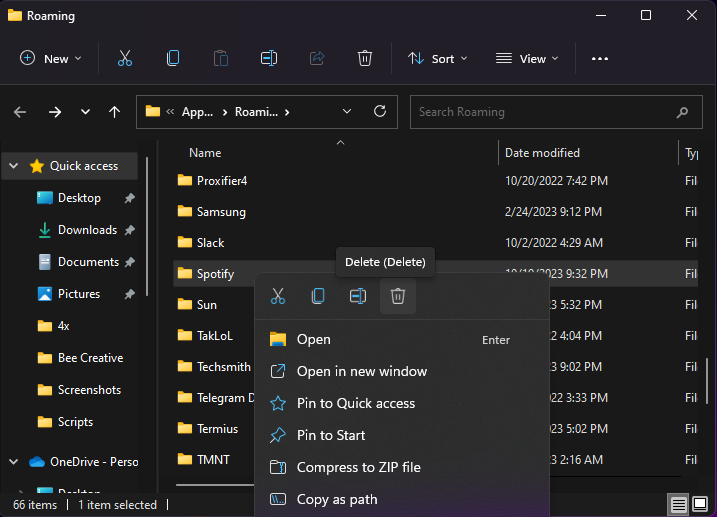Switch to details view layout icon

[x=678, y=505]
